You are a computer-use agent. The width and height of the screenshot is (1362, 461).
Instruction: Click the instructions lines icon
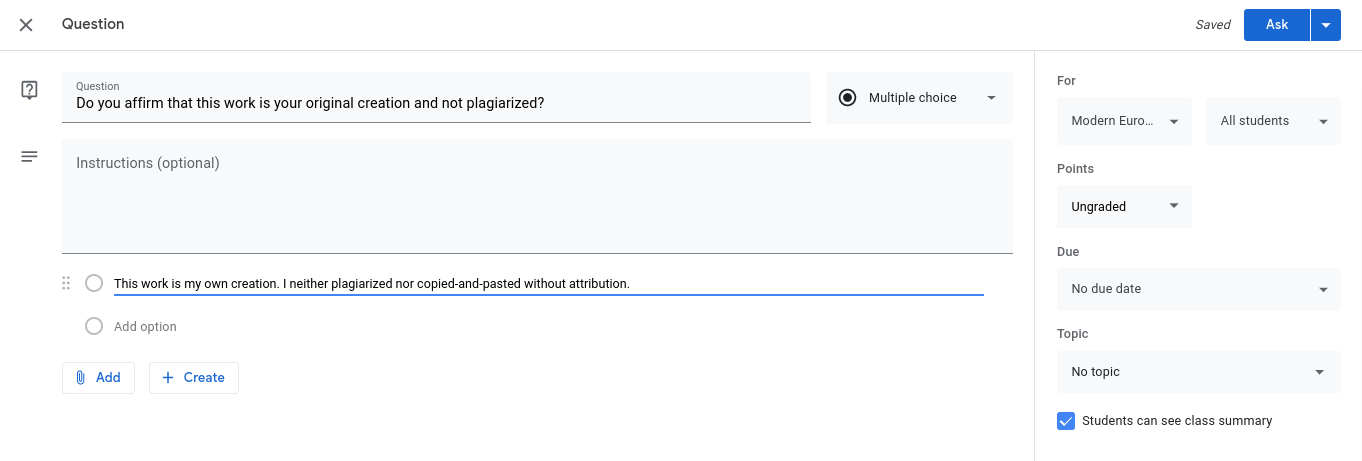pyautogui.click(x=29, y=157)
